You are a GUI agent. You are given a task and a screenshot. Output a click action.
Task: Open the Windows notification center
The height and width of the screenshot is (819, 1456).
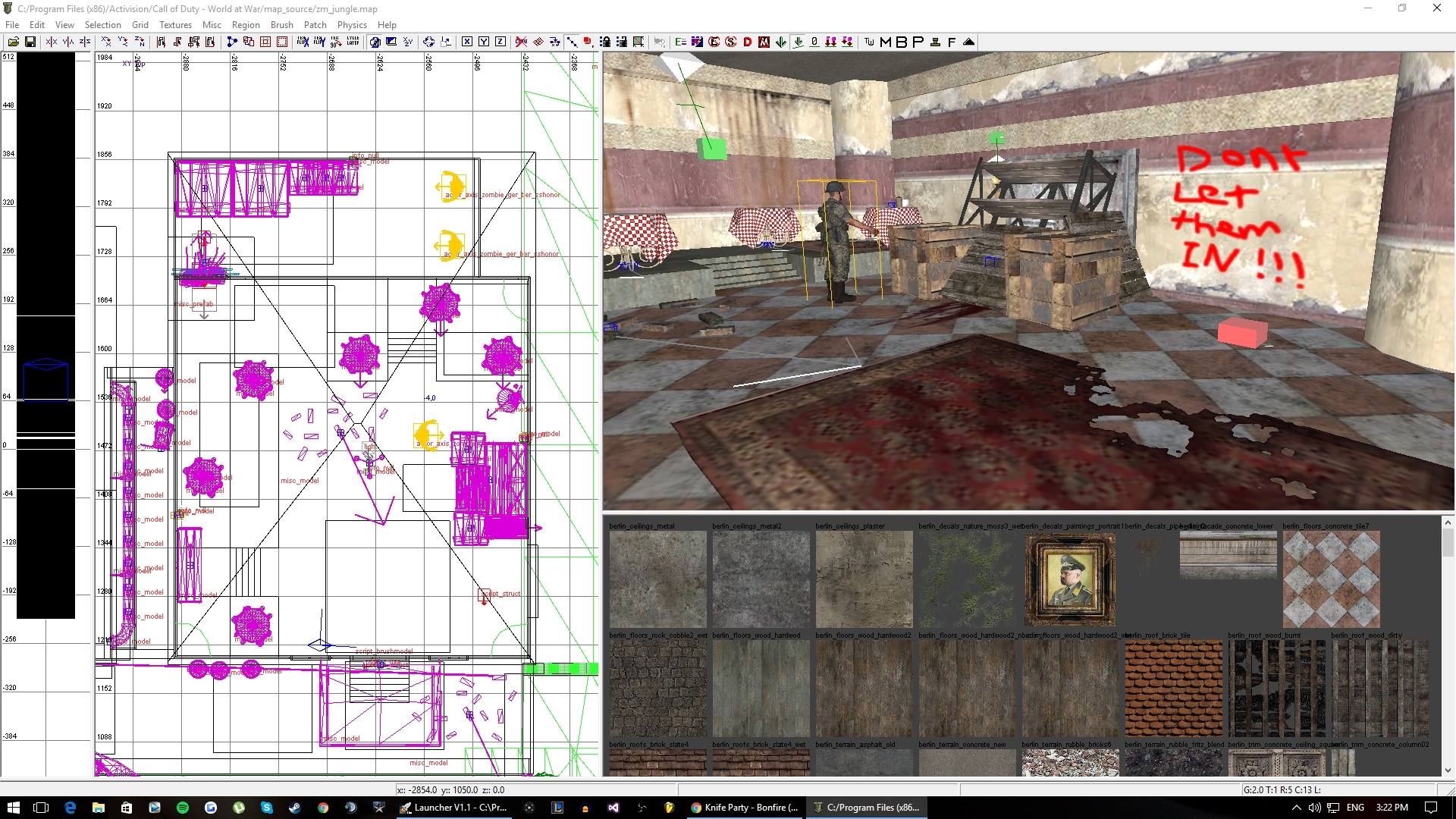(1431, 808)
